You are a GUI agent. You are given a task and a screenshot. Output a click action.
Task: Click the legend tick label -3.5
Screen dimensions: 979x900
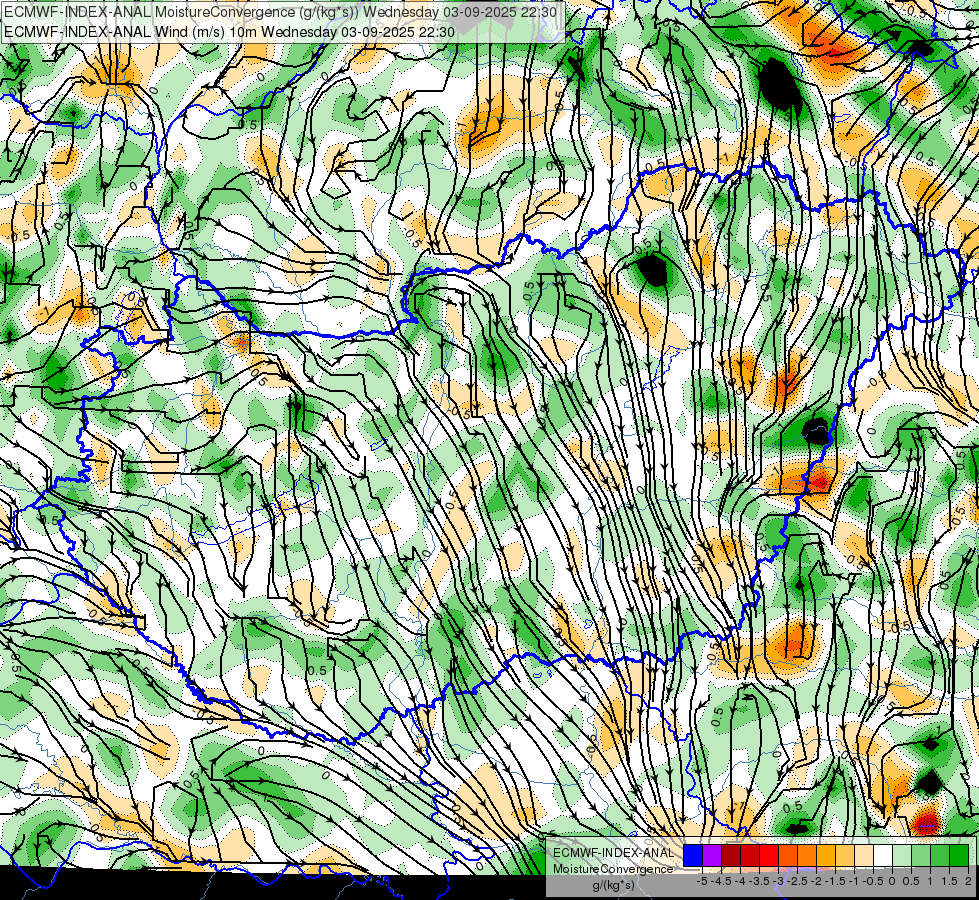pos(760,881)
